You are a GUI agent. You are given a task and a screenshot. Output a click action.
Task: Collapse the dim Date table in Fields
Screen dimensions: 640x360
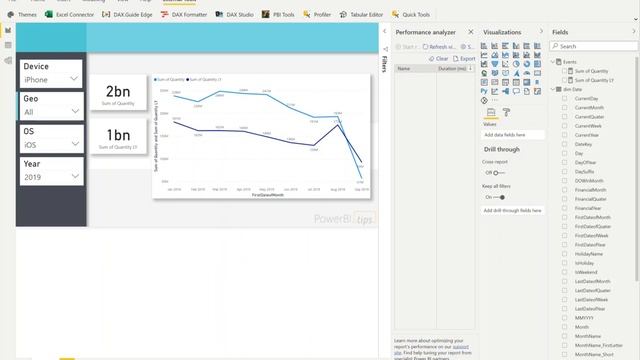pos(553,89)
